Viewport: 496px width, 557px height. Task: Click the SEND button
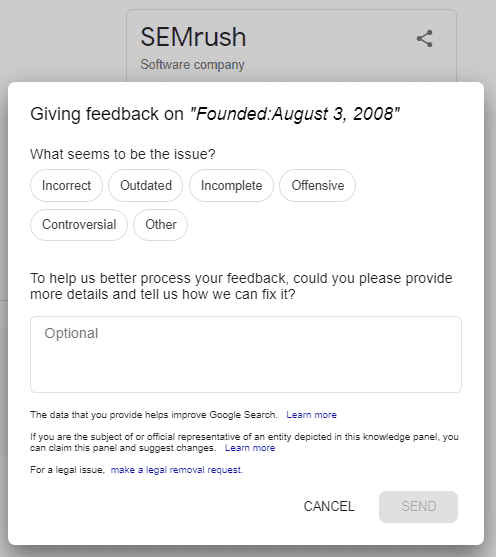(x=419, y=507)
